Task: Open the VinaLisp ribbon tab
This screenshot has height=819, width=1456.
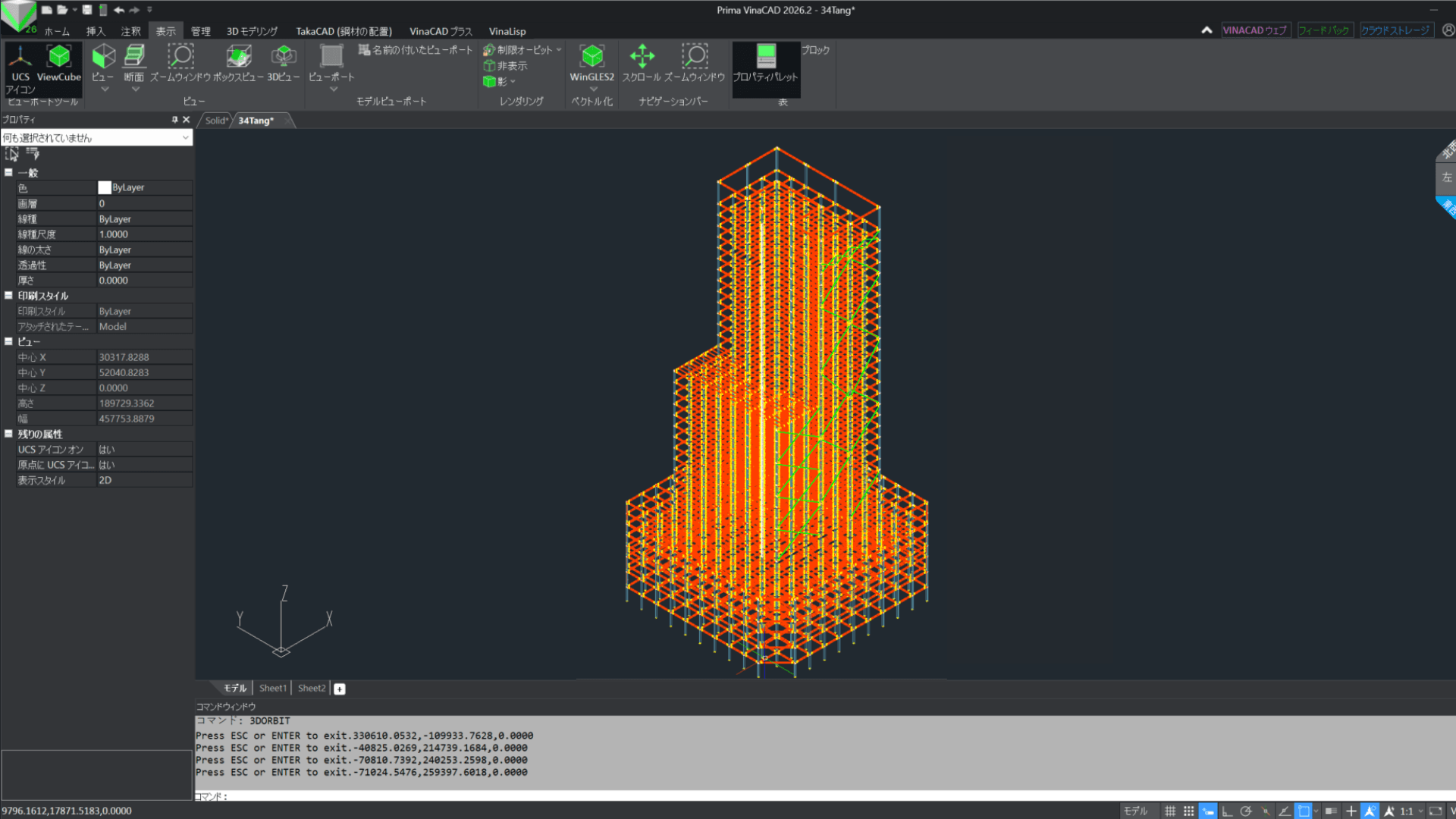Action: [507, 31]
